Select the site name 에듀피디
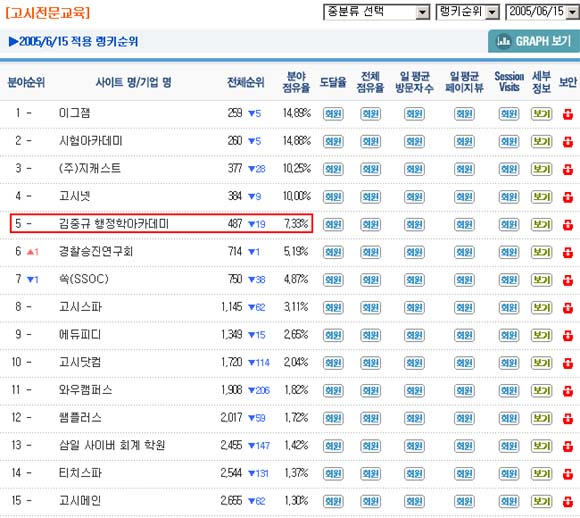This screenshot has width=580, height=518. coord(80,334)
